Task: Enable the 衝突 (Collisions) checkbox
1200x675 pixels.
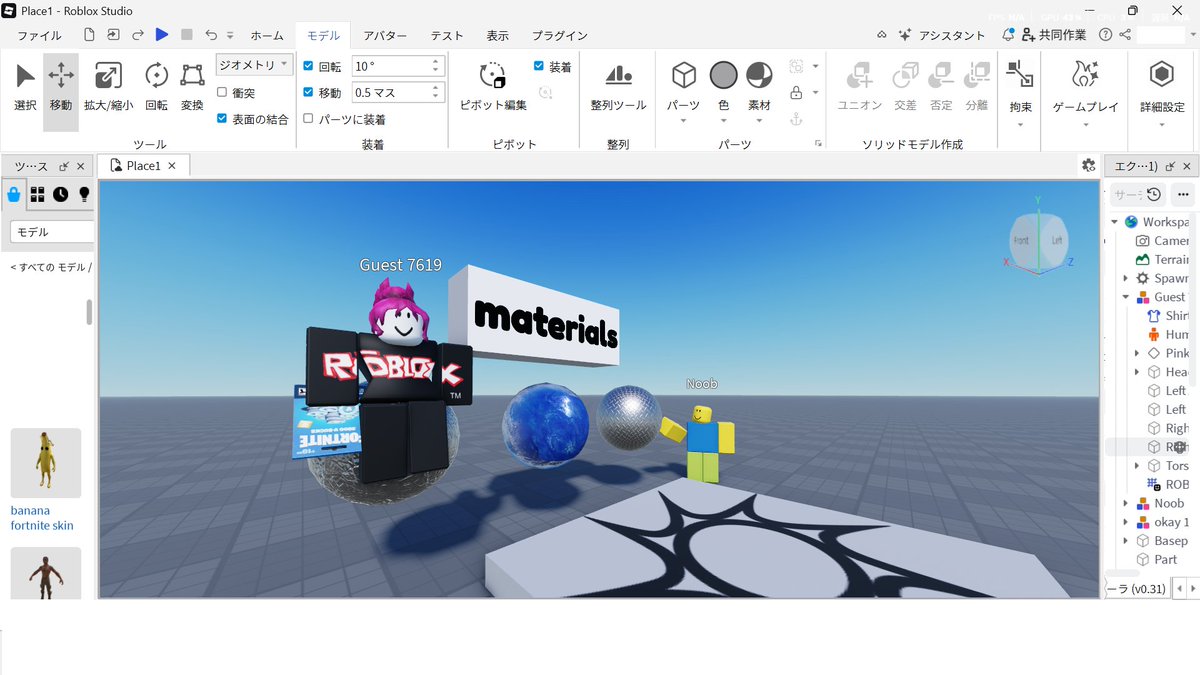Action: point(222,92)
